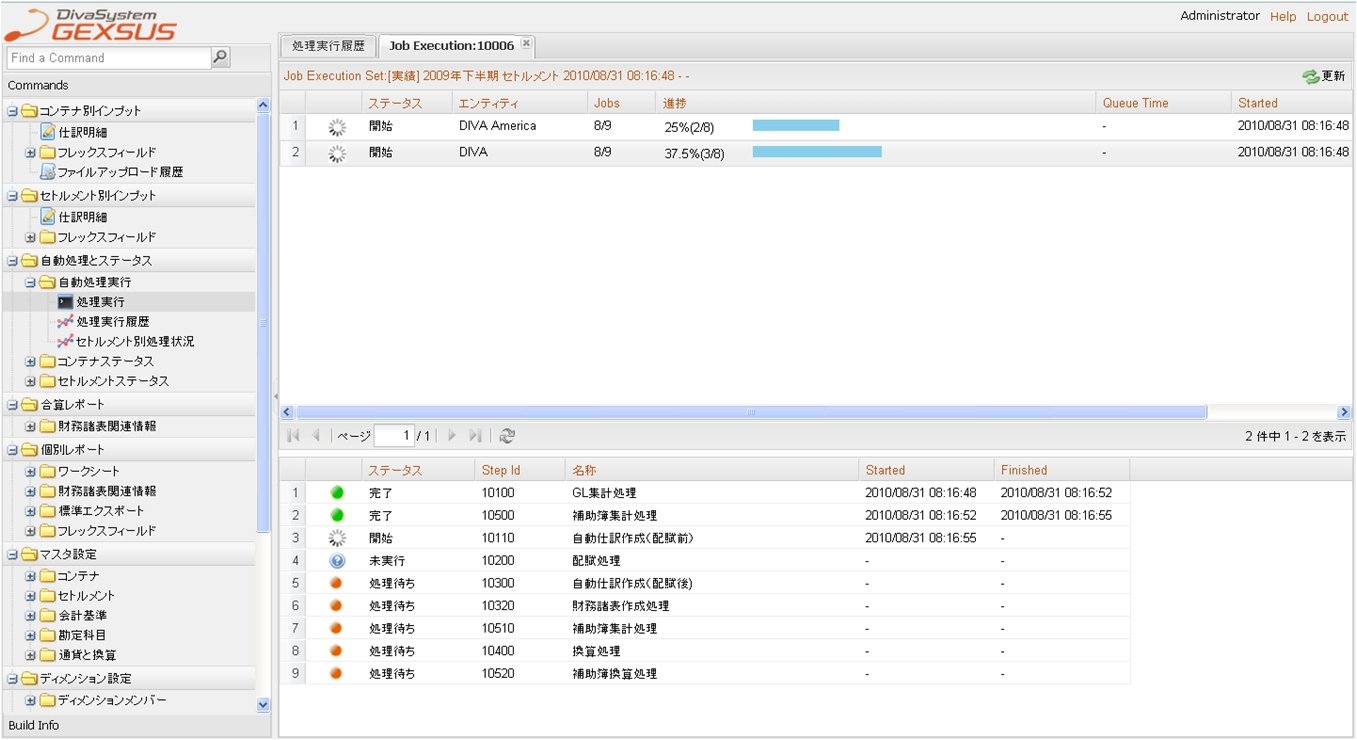1357x740 pixels.
Task: Expand the セトルメントステータス folder
Action: (x=30, y=381)
